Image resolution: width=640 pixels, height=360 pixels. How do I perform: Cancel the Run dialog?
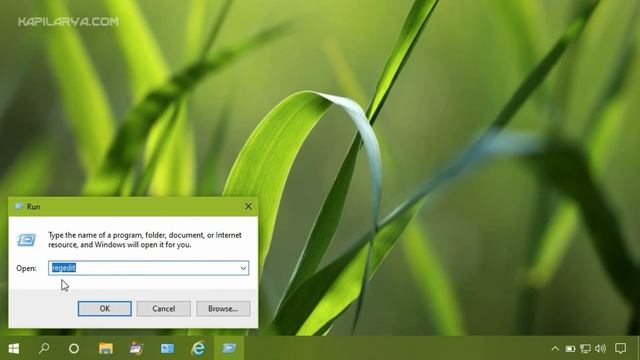click(164, 309)
